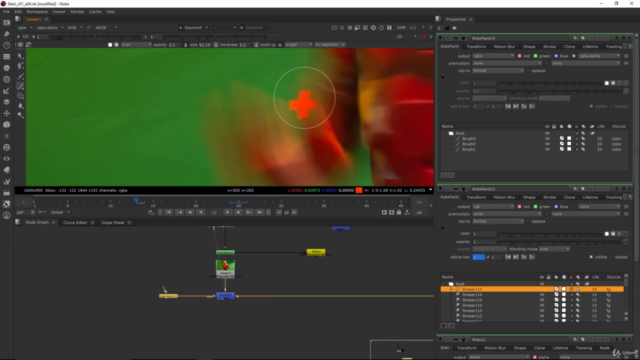Choose the Bezier shape tool
Image resolution: width=640 pixels, height=360 pixels.
20,76
